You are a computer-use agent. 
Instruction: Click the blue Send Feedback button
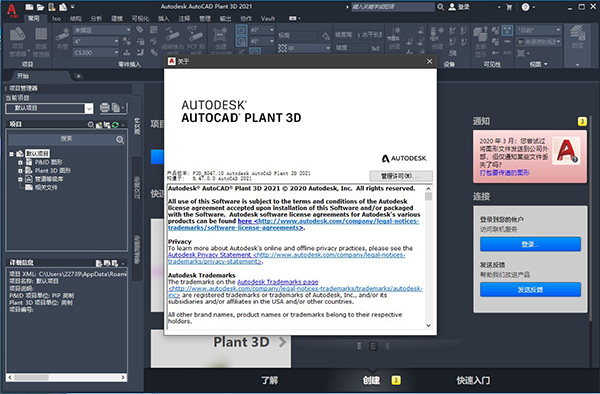[x=530, y=290]
